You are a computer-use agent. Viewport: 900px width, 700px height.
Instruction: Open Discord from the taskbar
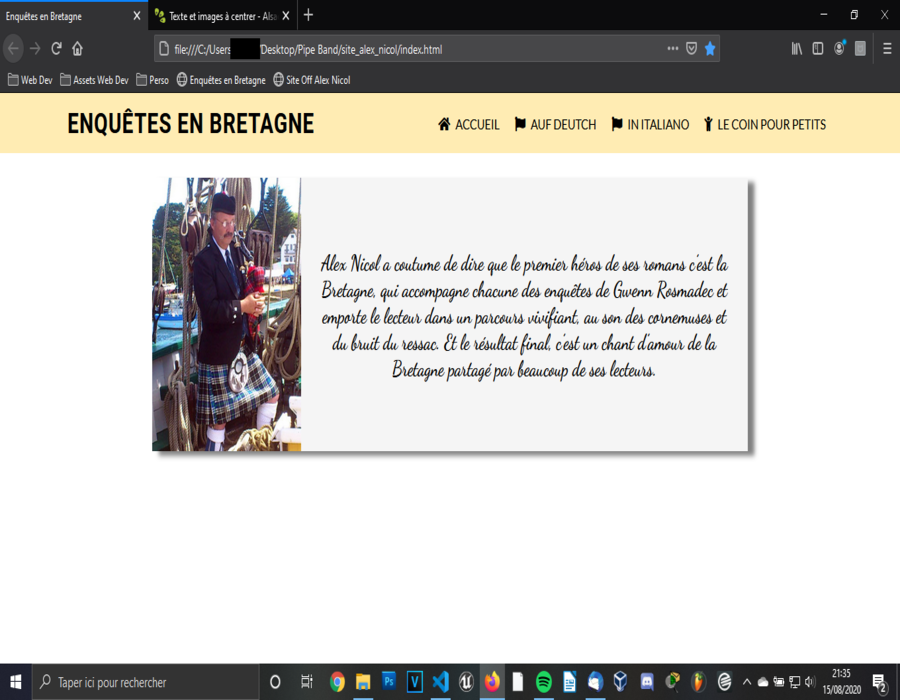pyautogui.click(x=647, y=682)
